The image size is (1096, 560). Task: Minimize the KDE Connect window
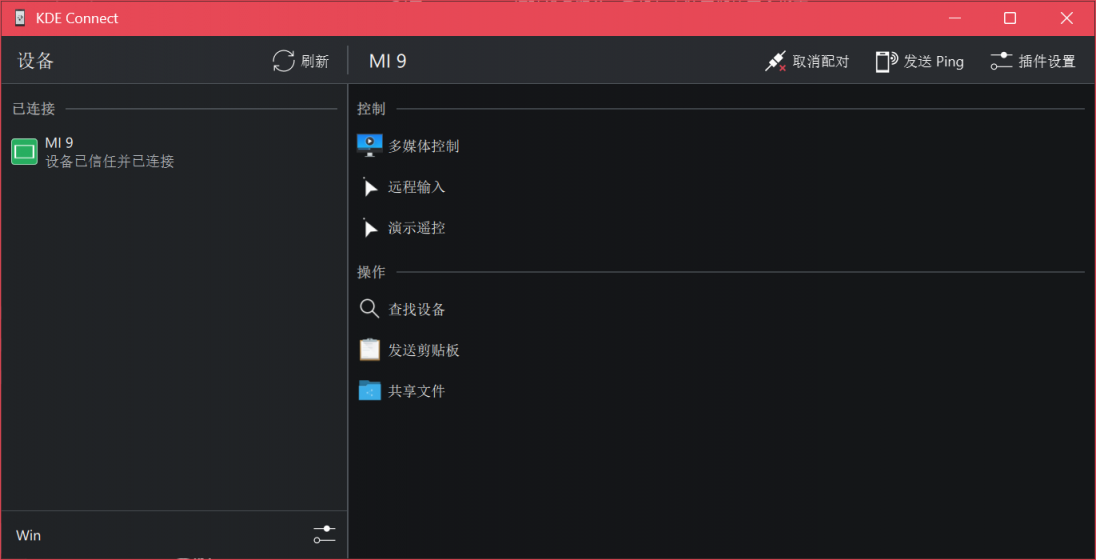coord(955,18)
